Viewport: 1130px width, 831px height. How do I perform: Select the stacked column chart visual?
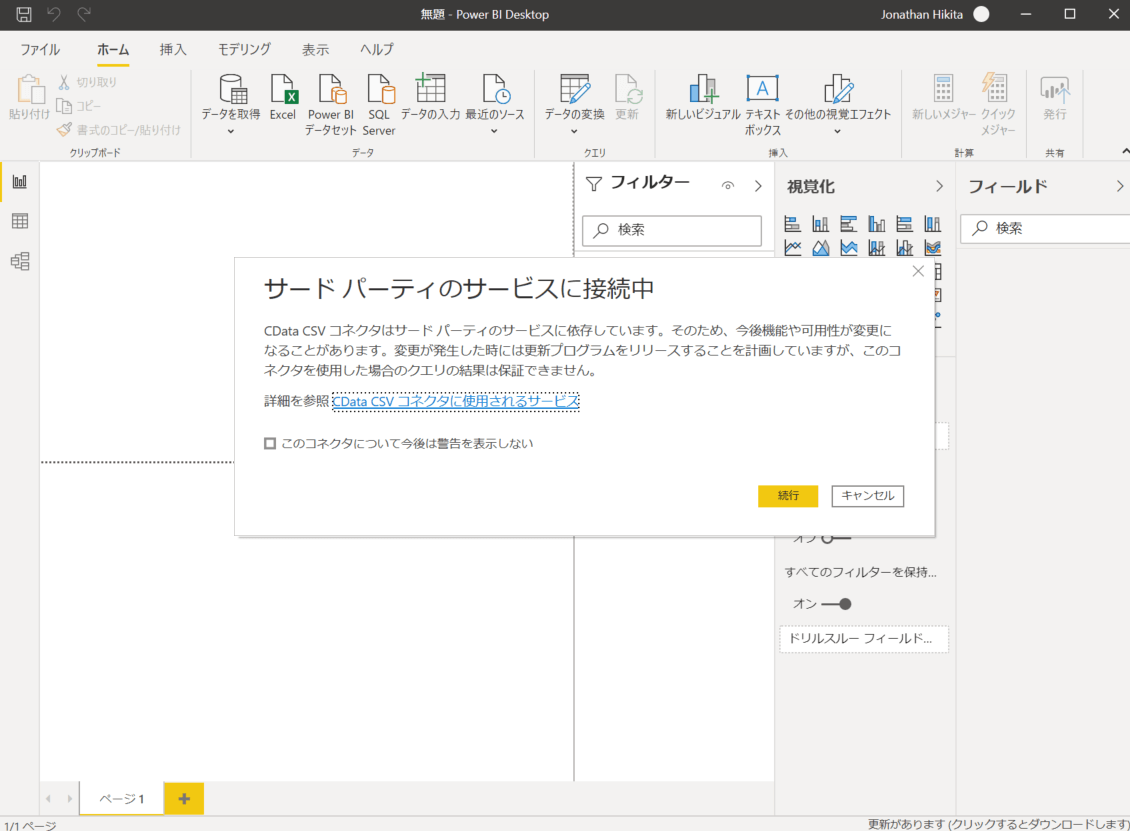coord(820,224)
